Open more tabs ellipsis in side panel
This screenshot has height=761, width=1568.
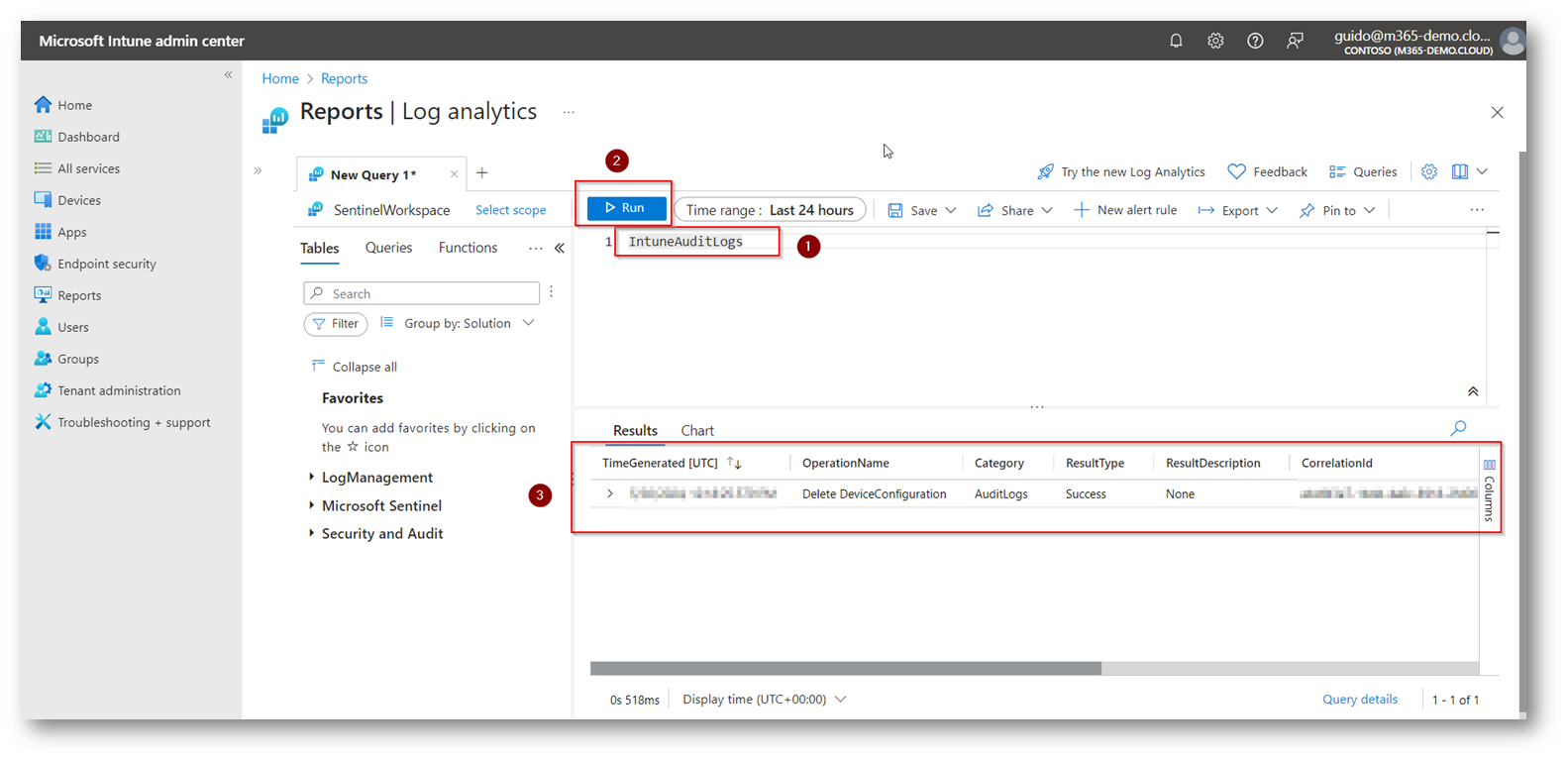pyautogui.click(x=536, y=248)
